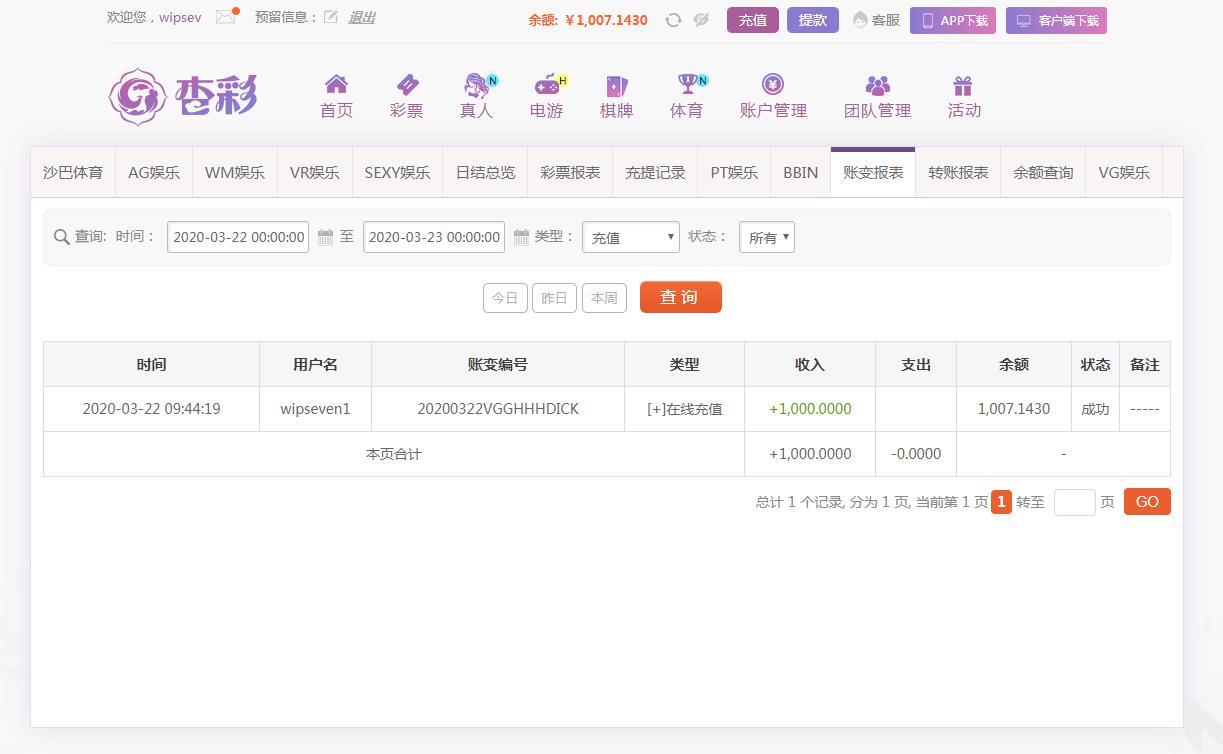Viewport: 1223px width, 754px height.
Task: Open the 彩票 lottery section
Action: tap(406, 96)
